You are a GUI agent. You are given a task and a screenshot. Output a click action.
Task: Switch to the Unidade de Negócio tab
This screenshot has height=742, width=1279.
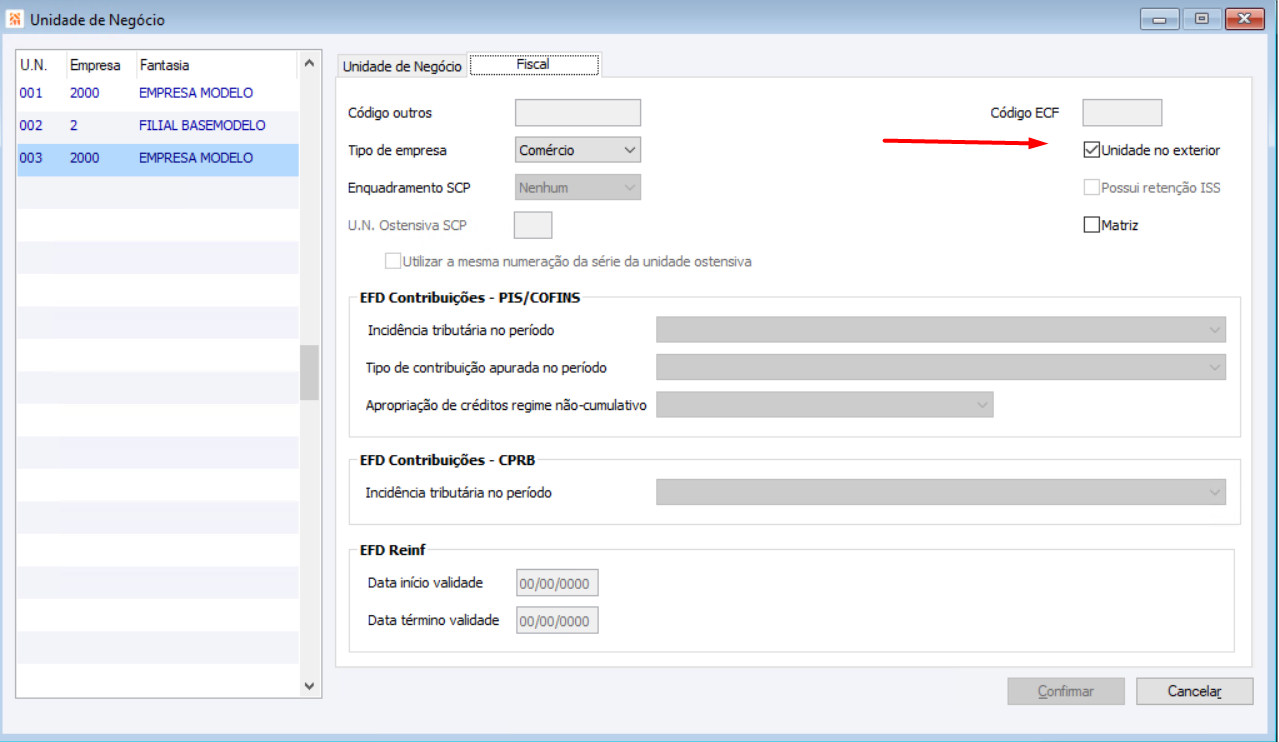tap(402, 66)
